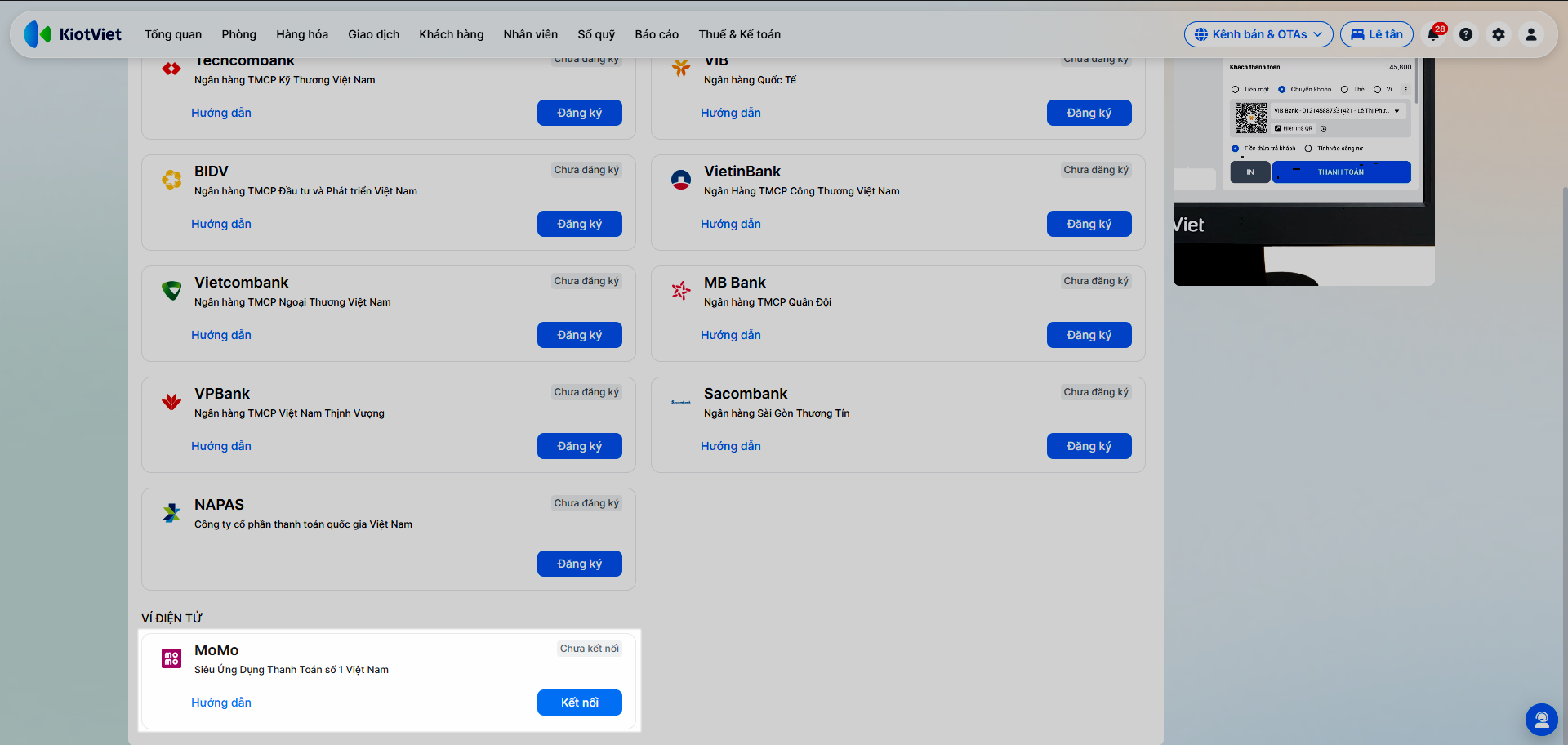The height and width of the screenshot is (745, 1568).
Task: Click the KiotViet logo
Action: pyautogui.click(x=73, y=34)
